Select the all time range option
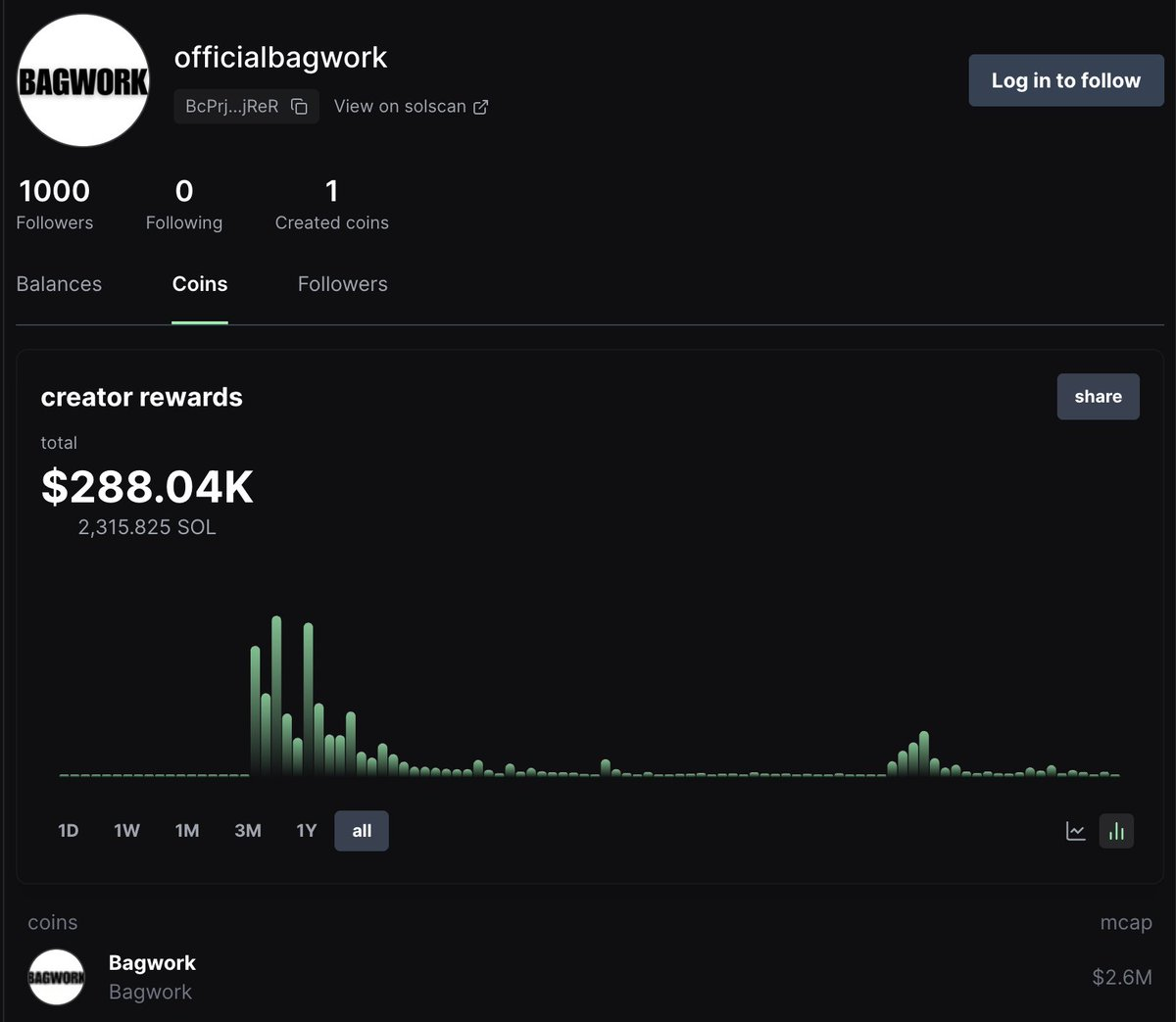The image size is (1176, 1022). coord(361,830)
